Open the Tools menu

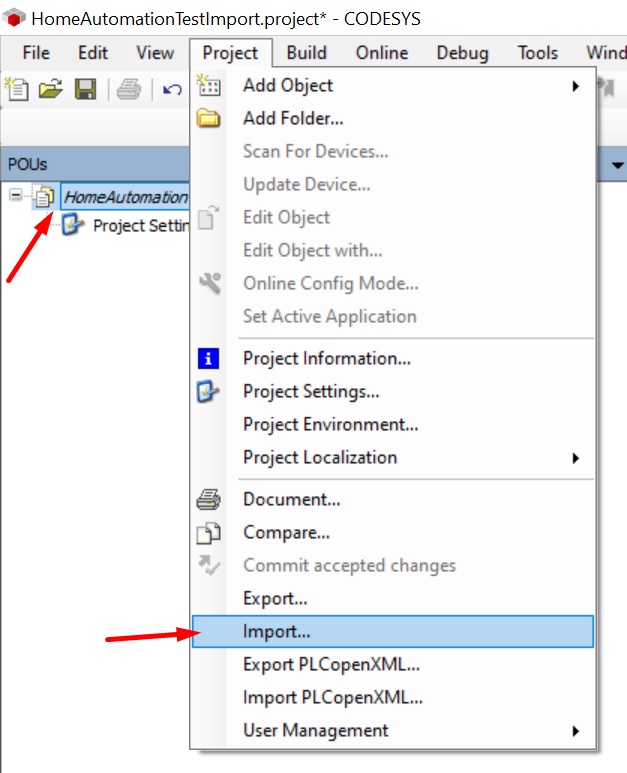coord(537,53)
